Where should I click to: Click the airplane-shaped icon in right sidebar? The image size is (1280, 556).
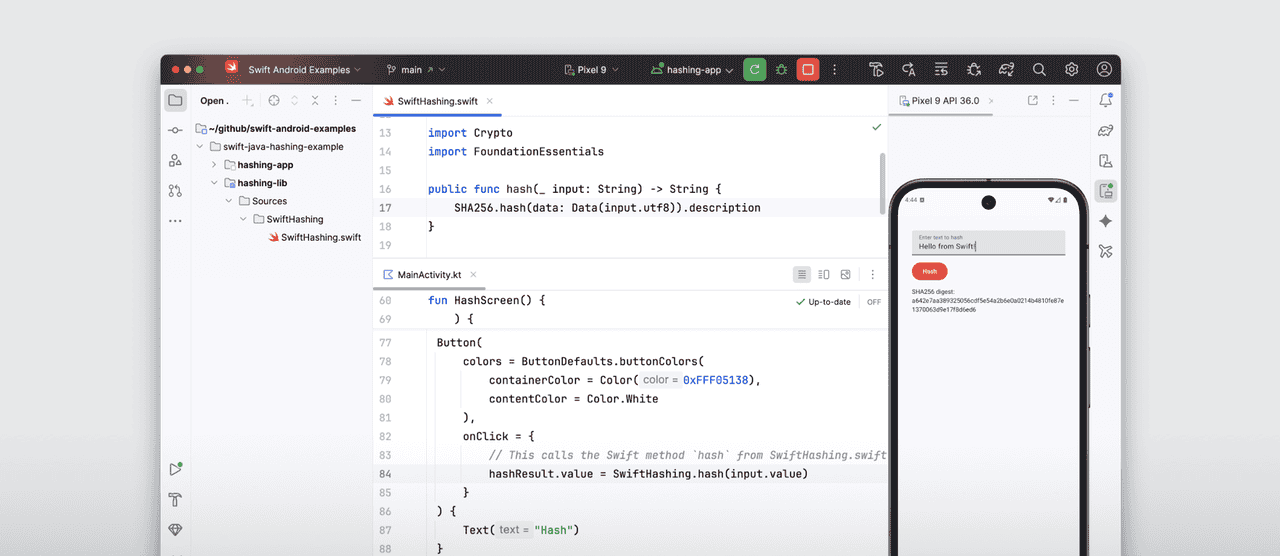[x=1105, y=251]
